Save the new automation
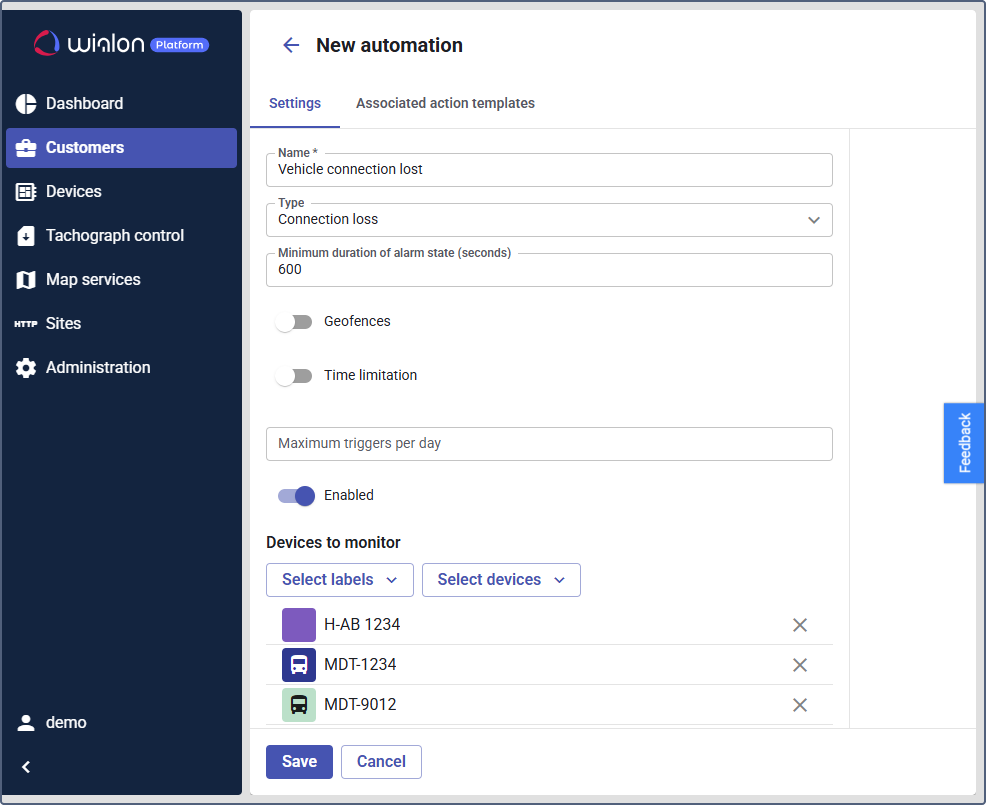This screenshot has width=986, height=805. tap(299, 762)
